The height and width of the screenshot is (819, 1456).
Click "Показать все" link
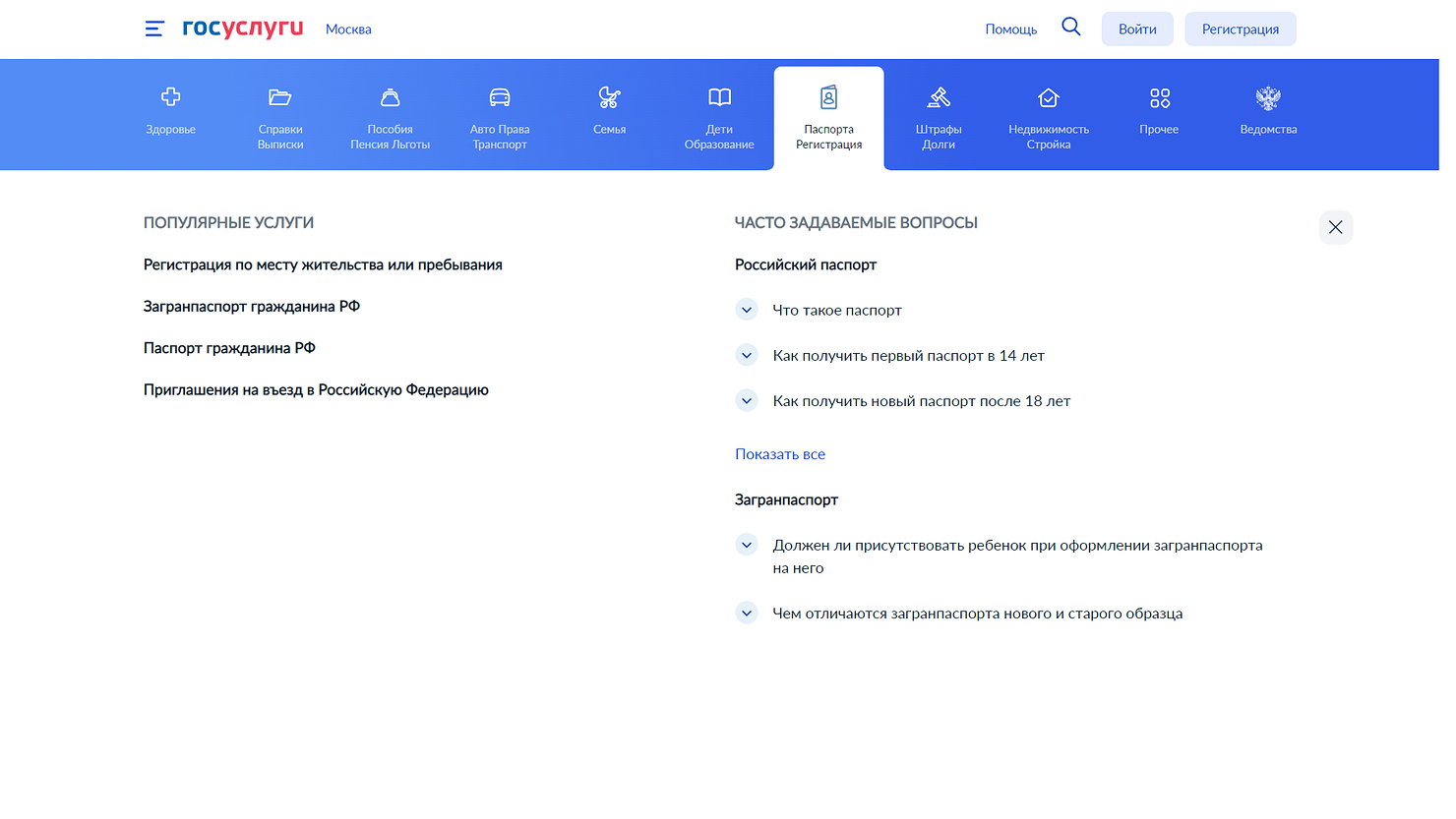780,454
